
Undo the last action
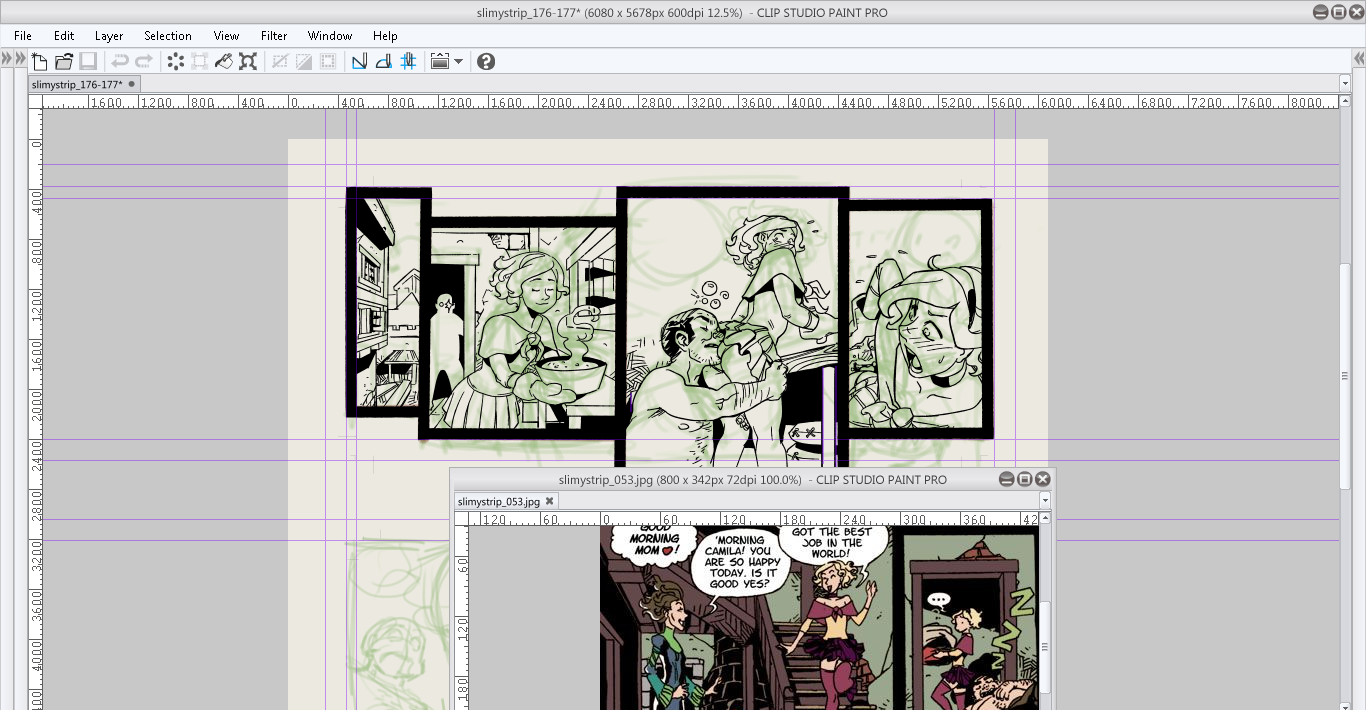click(120, 61)
